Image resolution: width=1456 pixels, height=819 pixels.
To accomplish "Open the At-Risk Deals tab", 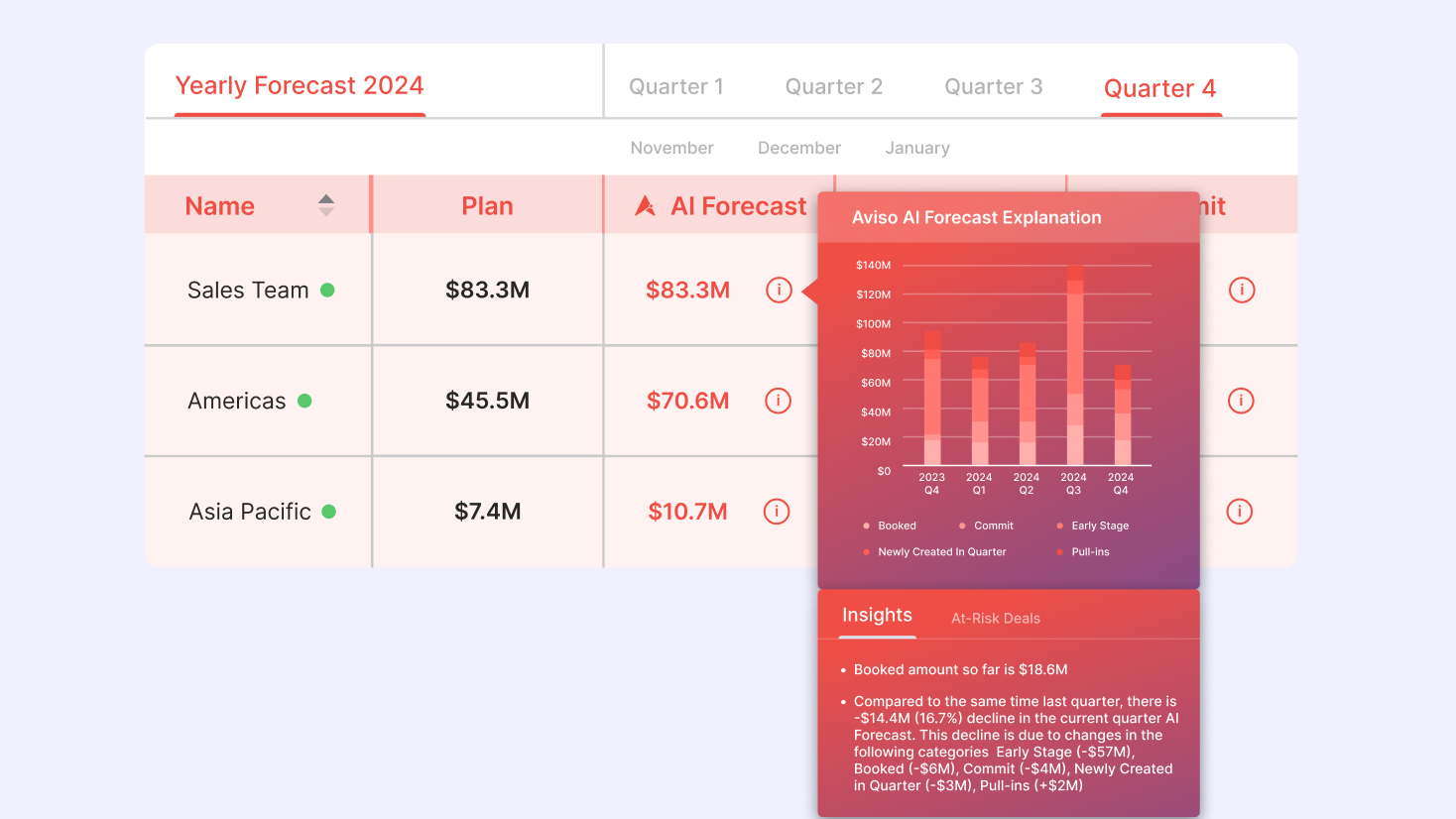I will pos(995,618).
